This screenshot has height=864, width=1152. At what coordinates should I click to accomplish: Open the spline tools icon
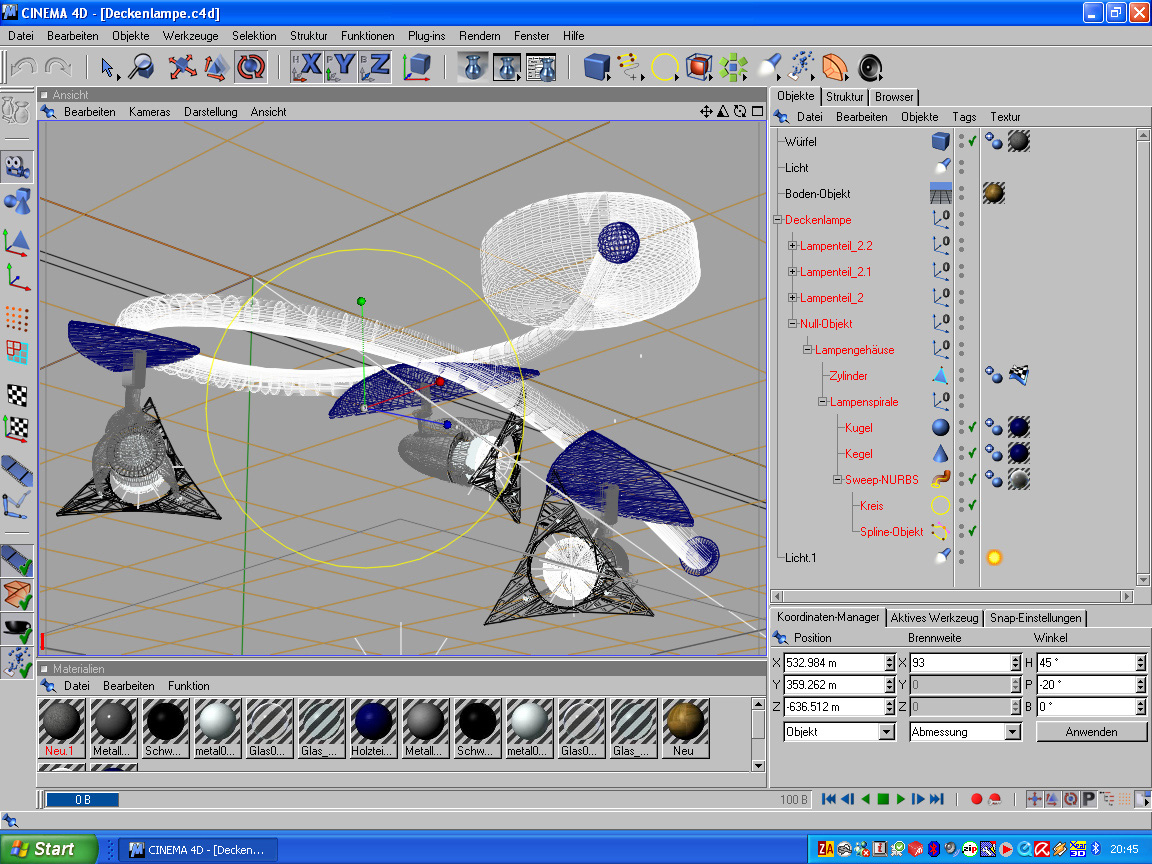(x=630, y=67)
